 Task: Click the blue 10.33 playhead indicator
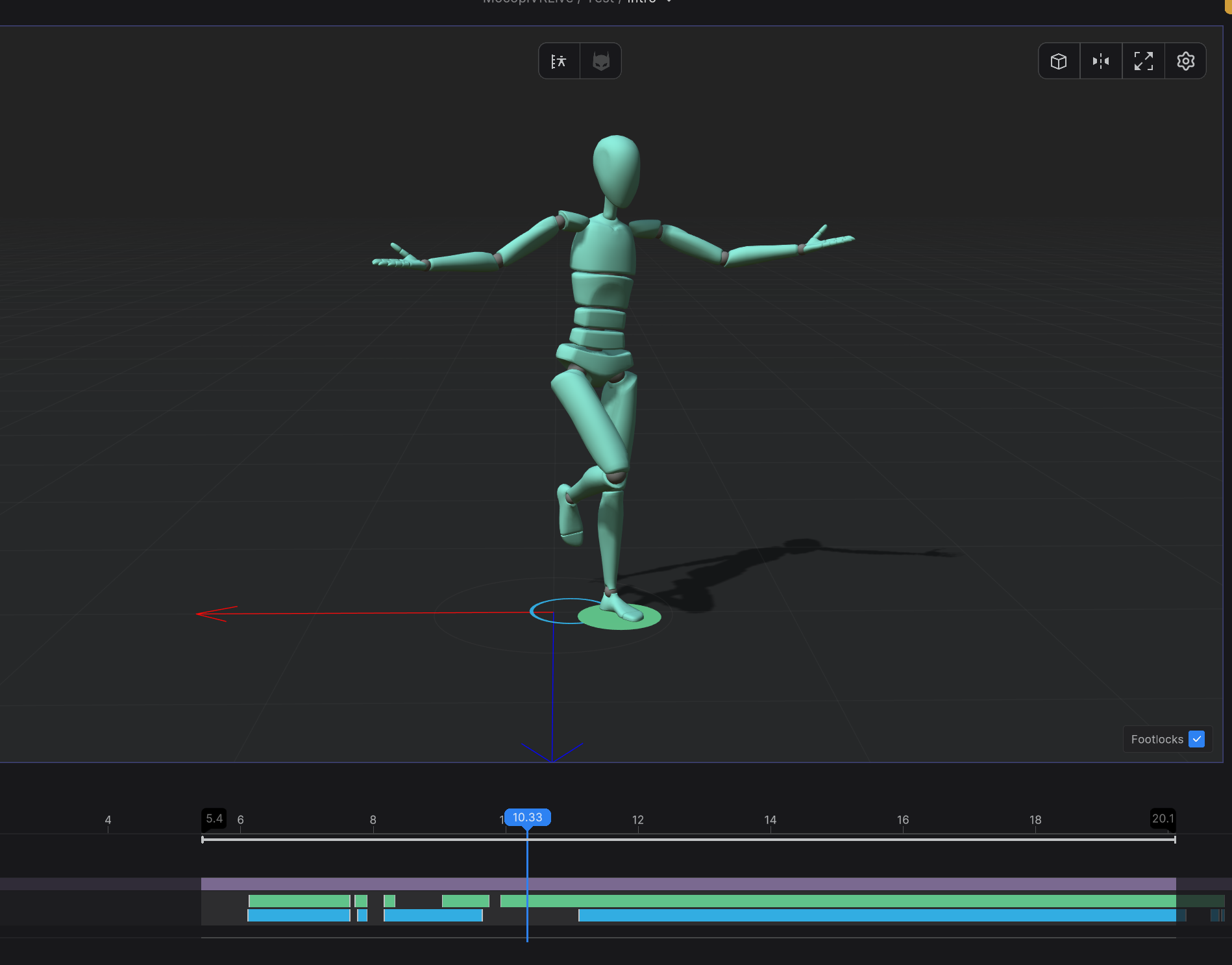(x=527, y=818)
